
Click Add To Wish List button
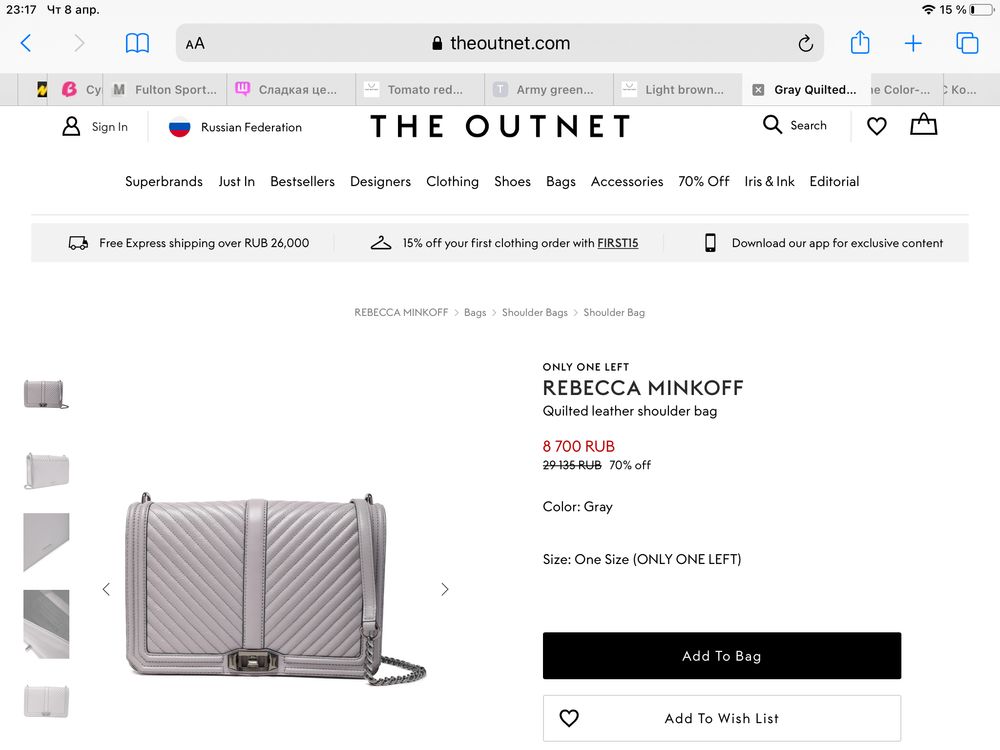click(721, 718)
